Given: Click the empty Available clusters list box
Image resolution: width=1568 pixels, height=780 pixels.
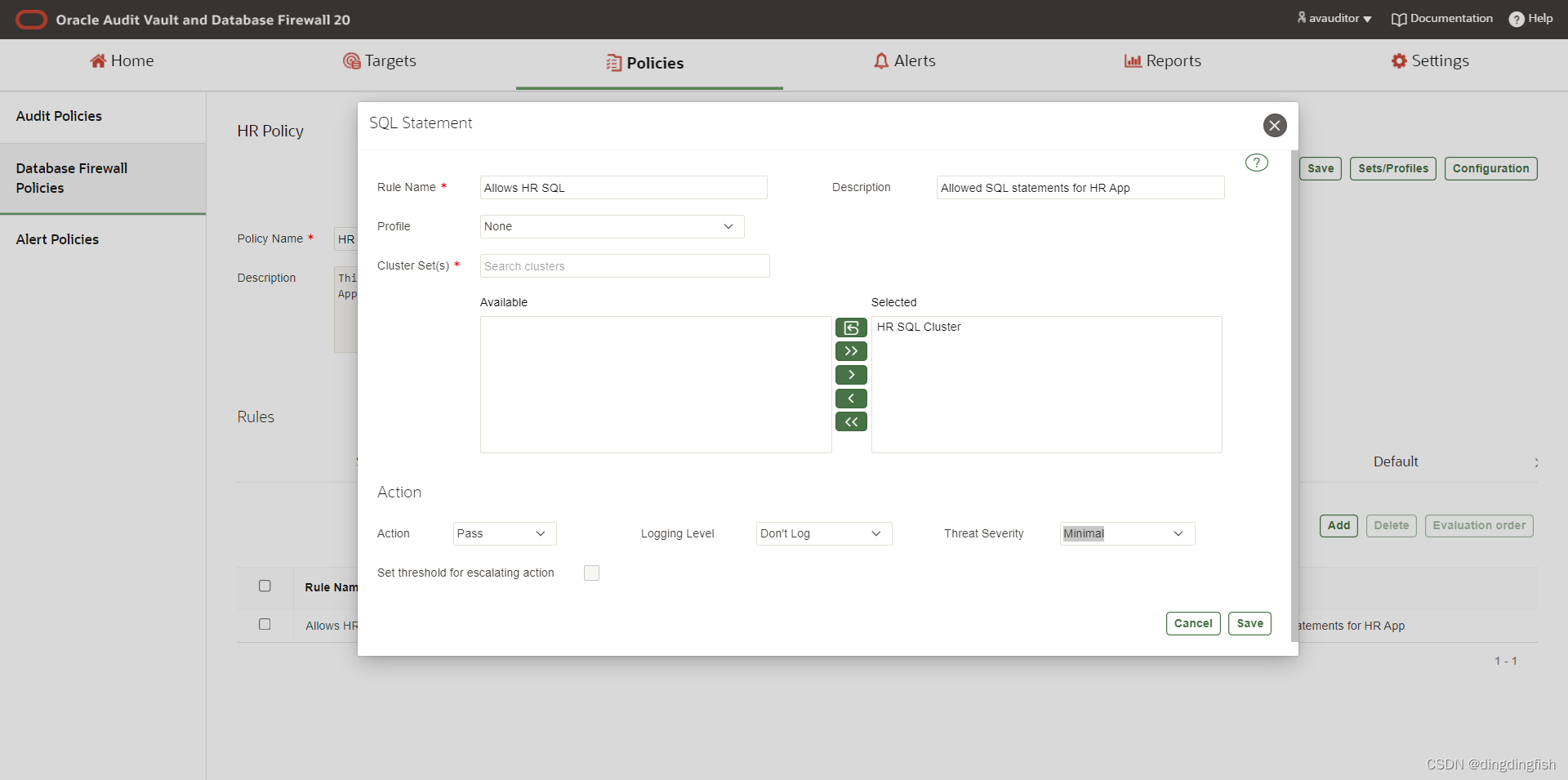Looking at the screenshot, I should point(656,385).
